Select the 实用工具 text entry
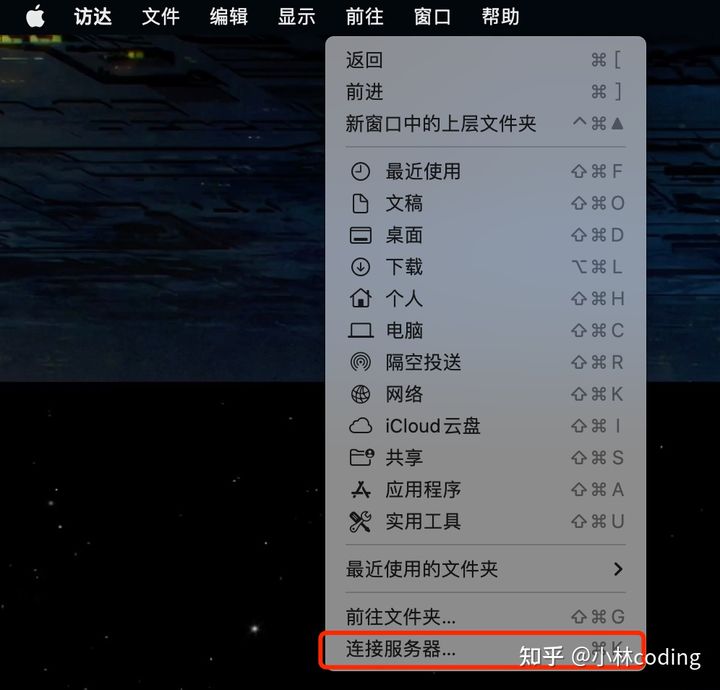Viewport: 720px width, 690px height. [x=423, y=522]
